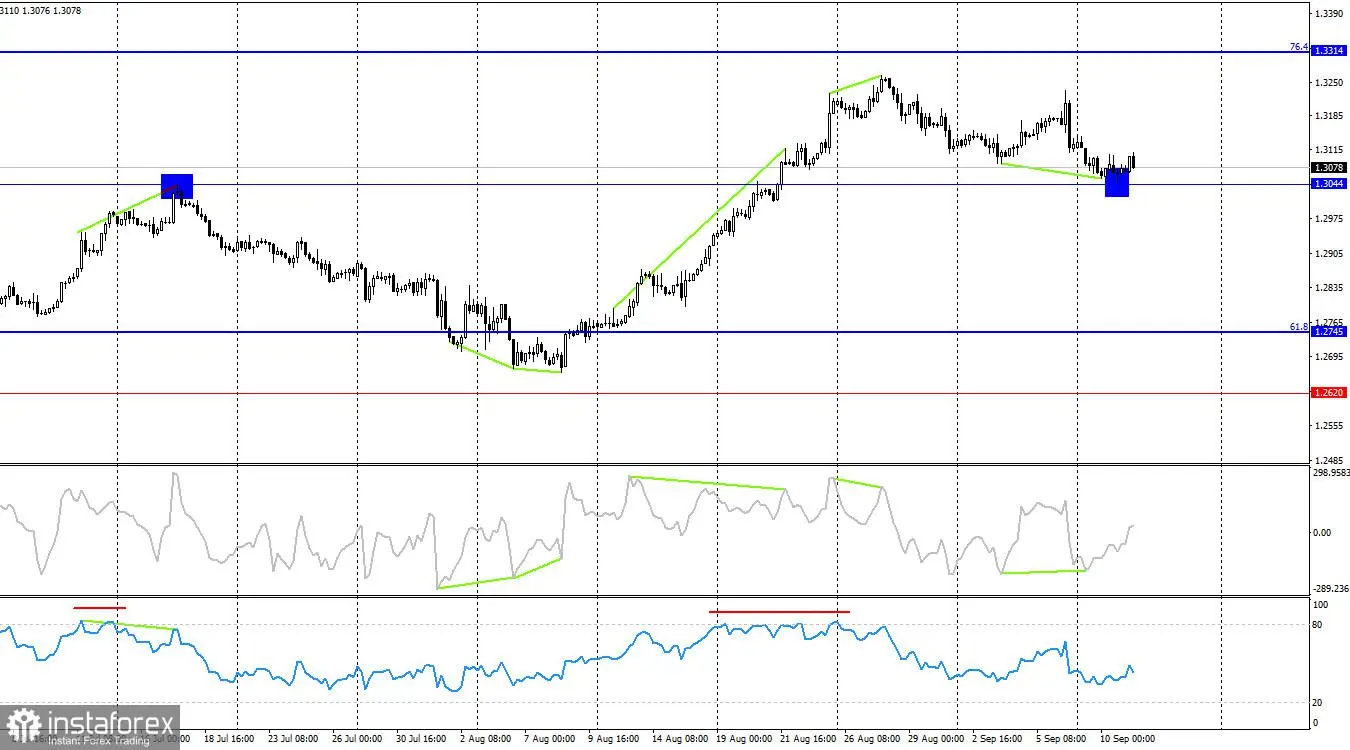Image resolution: width=1350 pixels, height=750 pixels.
Task: Click the 1.2485 price axis value
Action: (x=1331, y=459)
